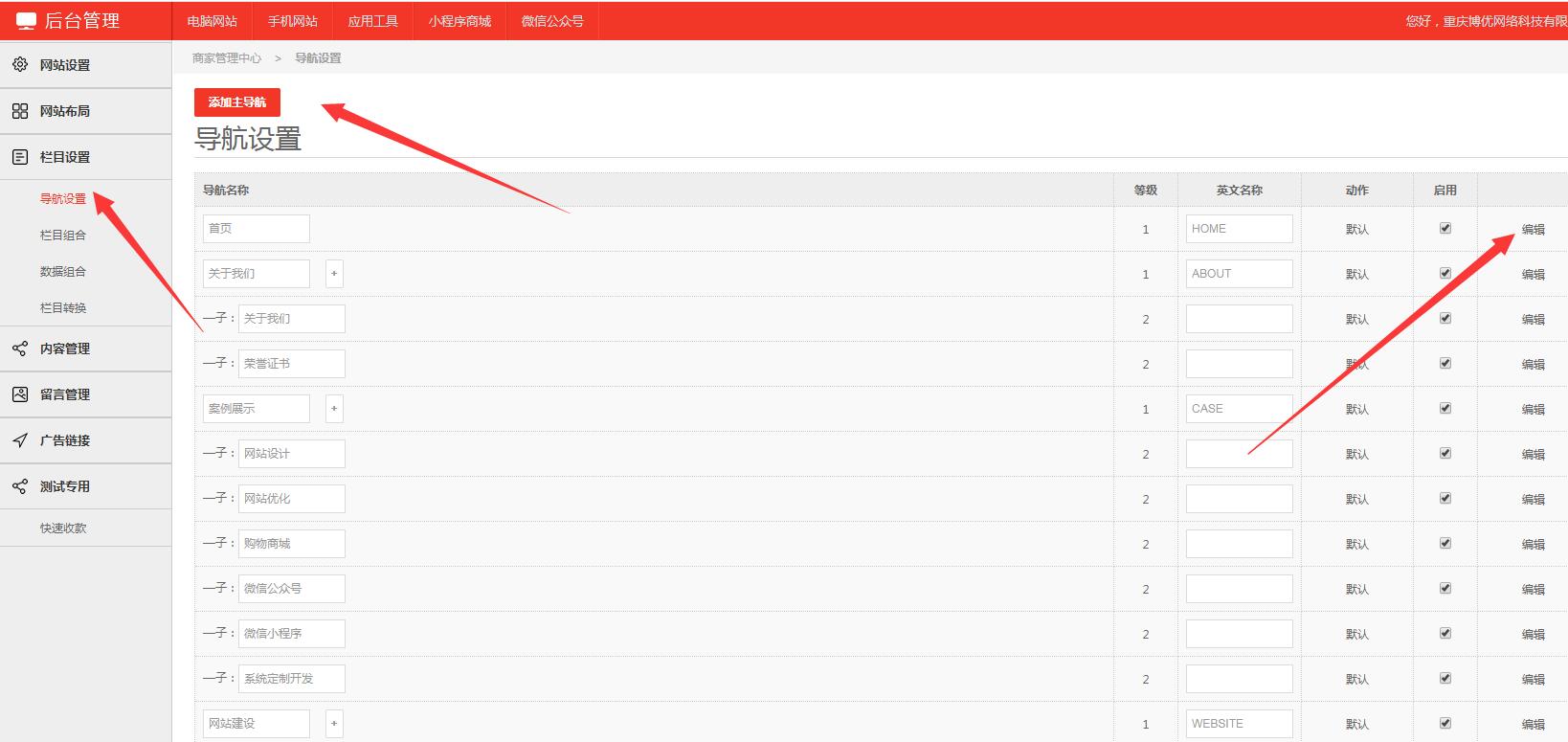Expand the plus button beside 关于我们
Screen dimensions: 1568x742
click(334, 274)
